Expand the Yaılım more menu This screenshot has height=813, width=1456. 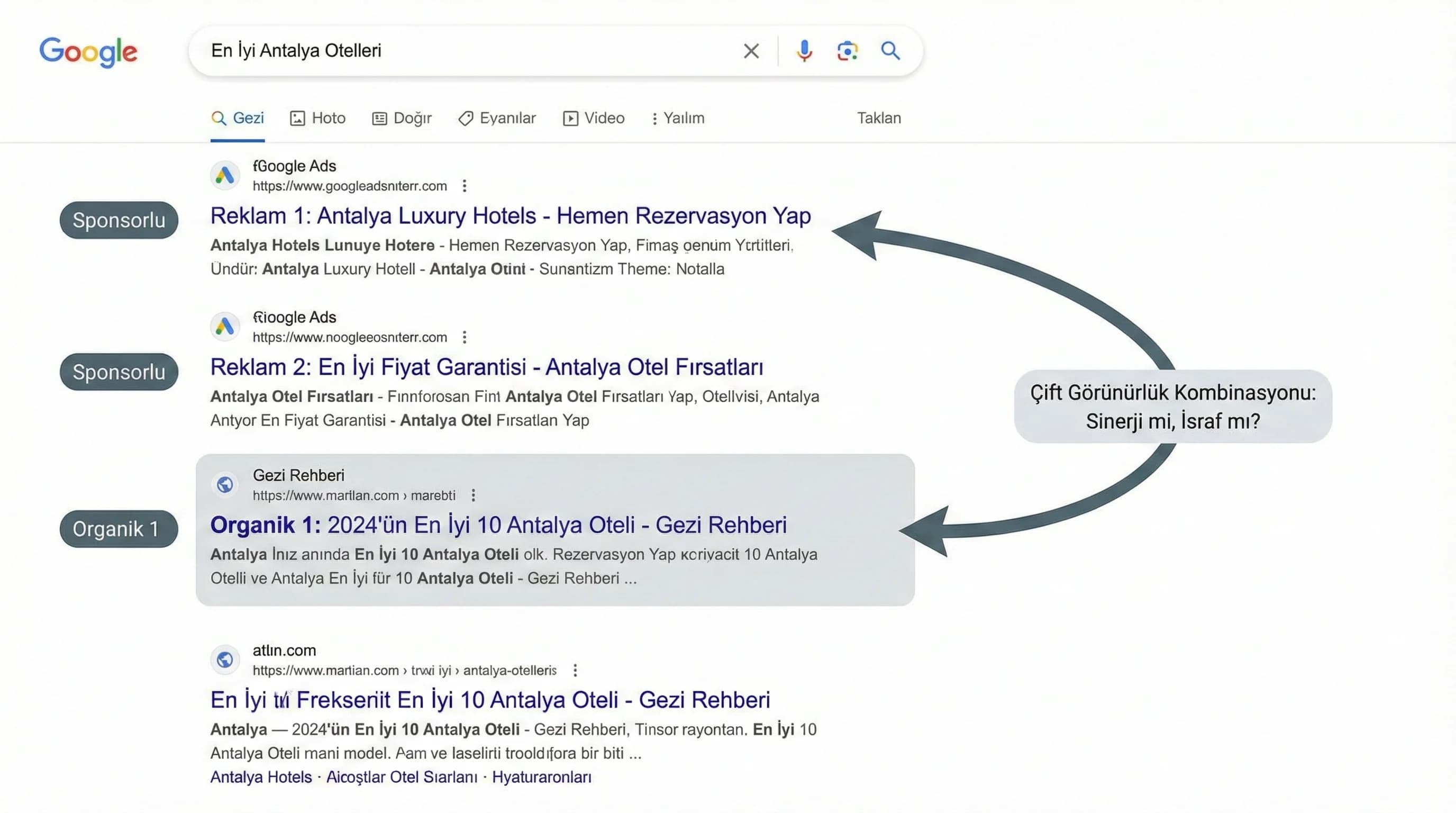tap(677, 118)
